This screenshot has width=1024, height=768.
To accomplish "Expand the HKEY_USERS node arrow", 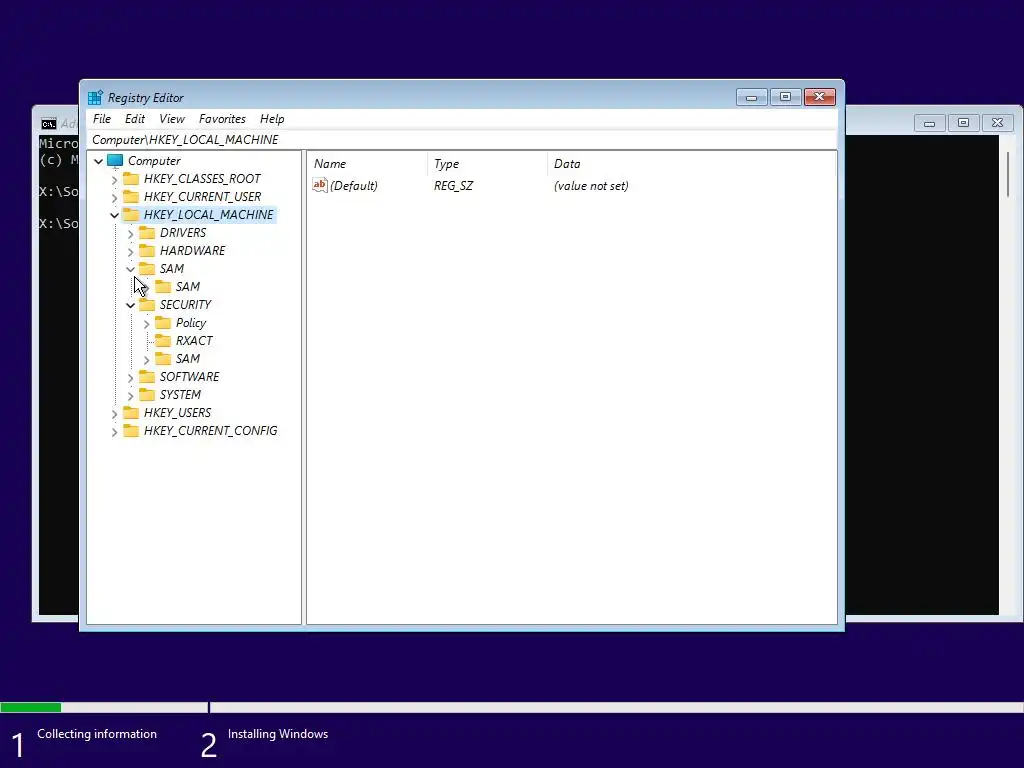I will coord(114,413).
